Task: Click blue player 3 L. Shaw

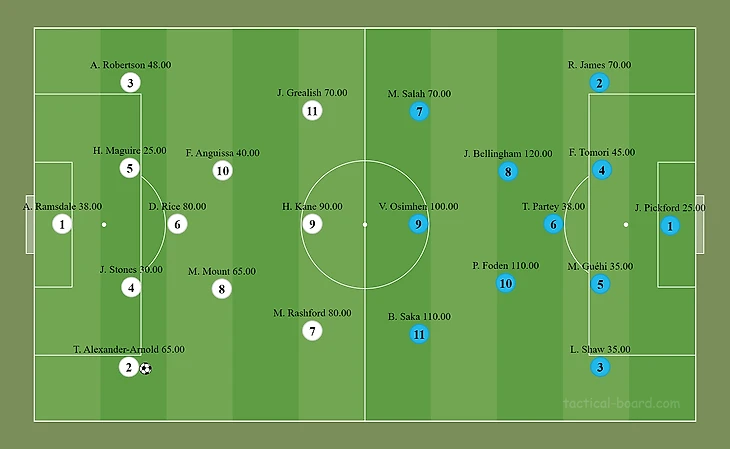Action: [600, 367]
